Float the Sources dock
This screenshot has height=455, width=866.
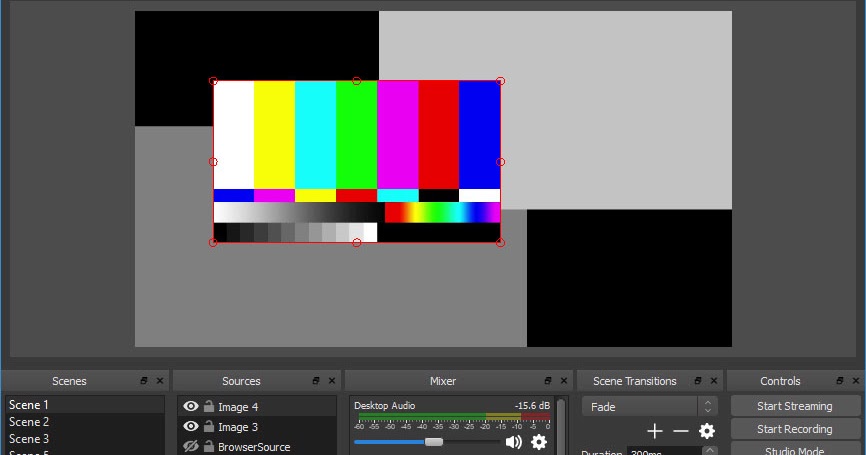point(316,380)
